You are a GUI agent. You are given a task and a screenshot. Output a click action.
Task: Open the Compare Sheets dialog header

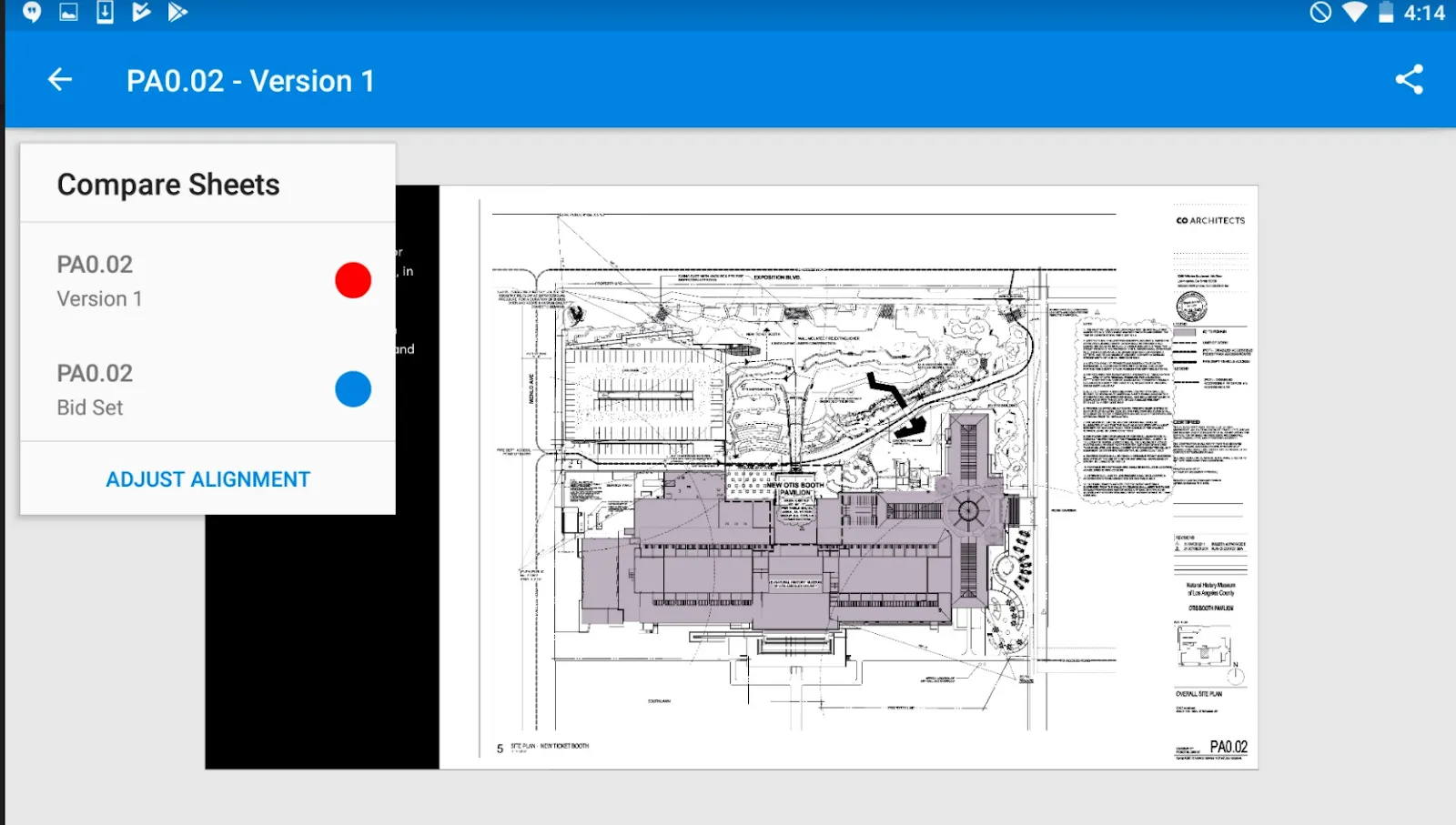coord(168,184)
